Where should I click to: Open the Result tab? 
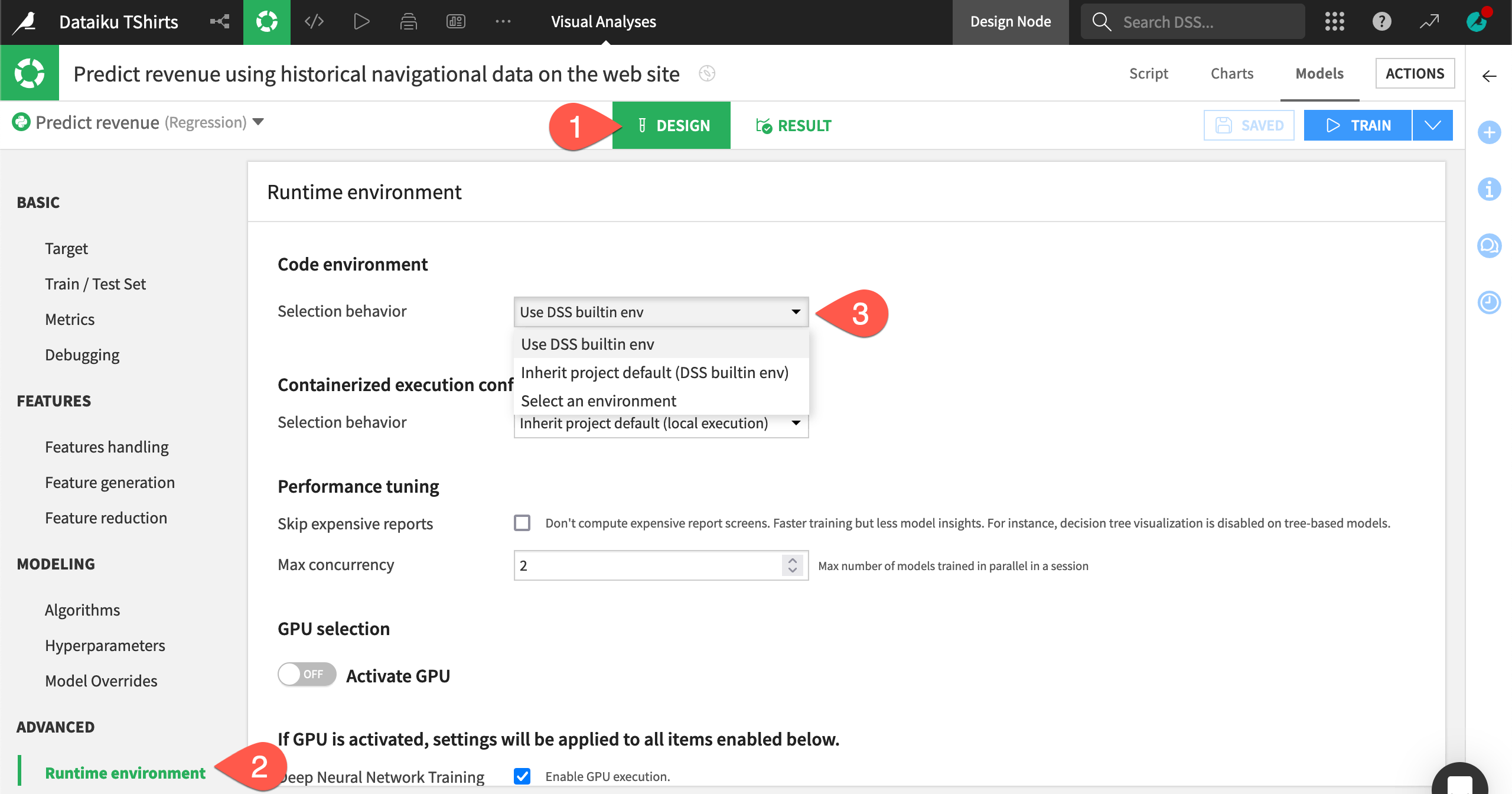click(793, 125)
